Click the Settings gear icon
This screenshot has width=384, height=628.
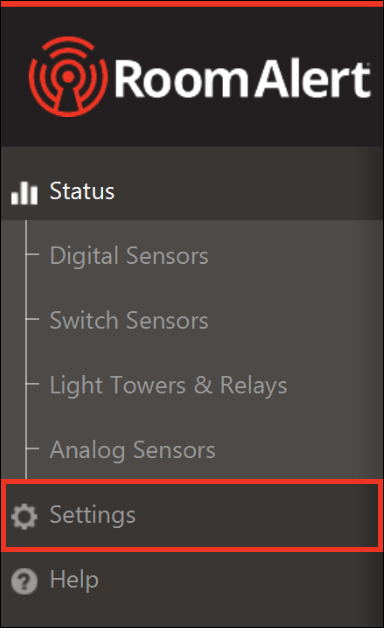pyautogui.click(x=24, y=517)
